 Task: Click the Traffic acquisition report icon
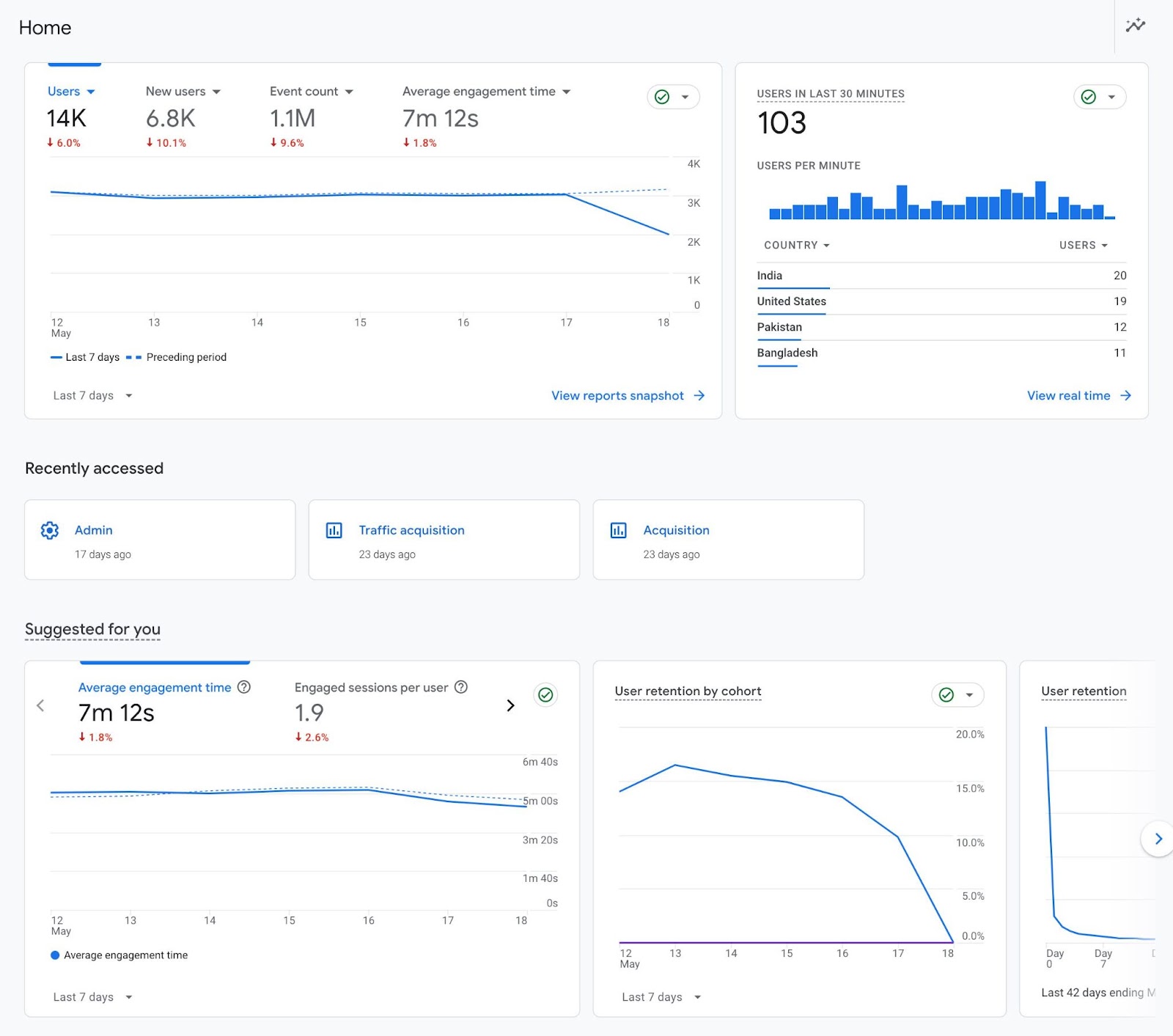point(334,529)
